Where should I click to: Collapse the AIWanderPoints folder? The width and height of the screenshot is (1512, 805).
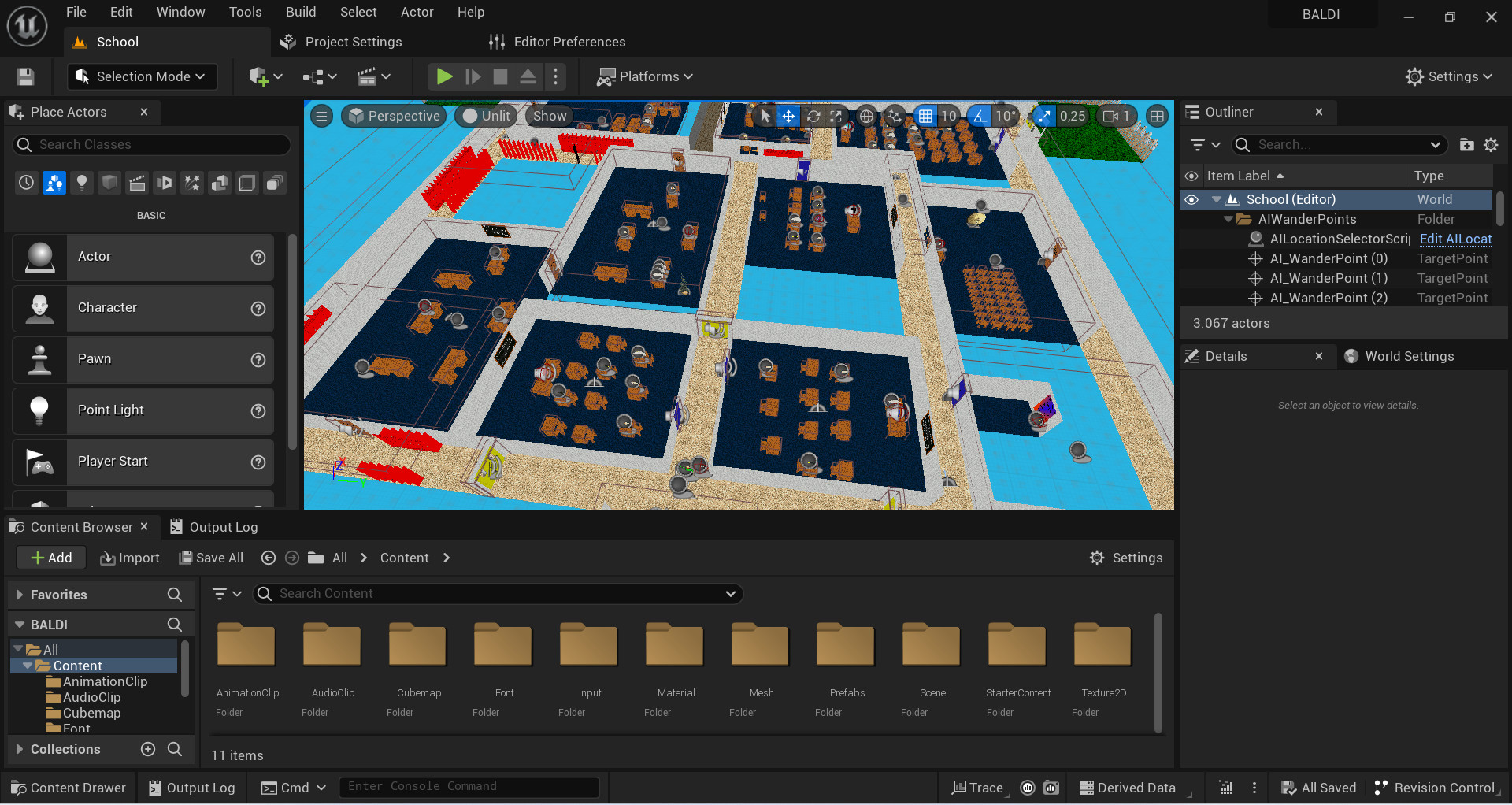[1228, 219]
